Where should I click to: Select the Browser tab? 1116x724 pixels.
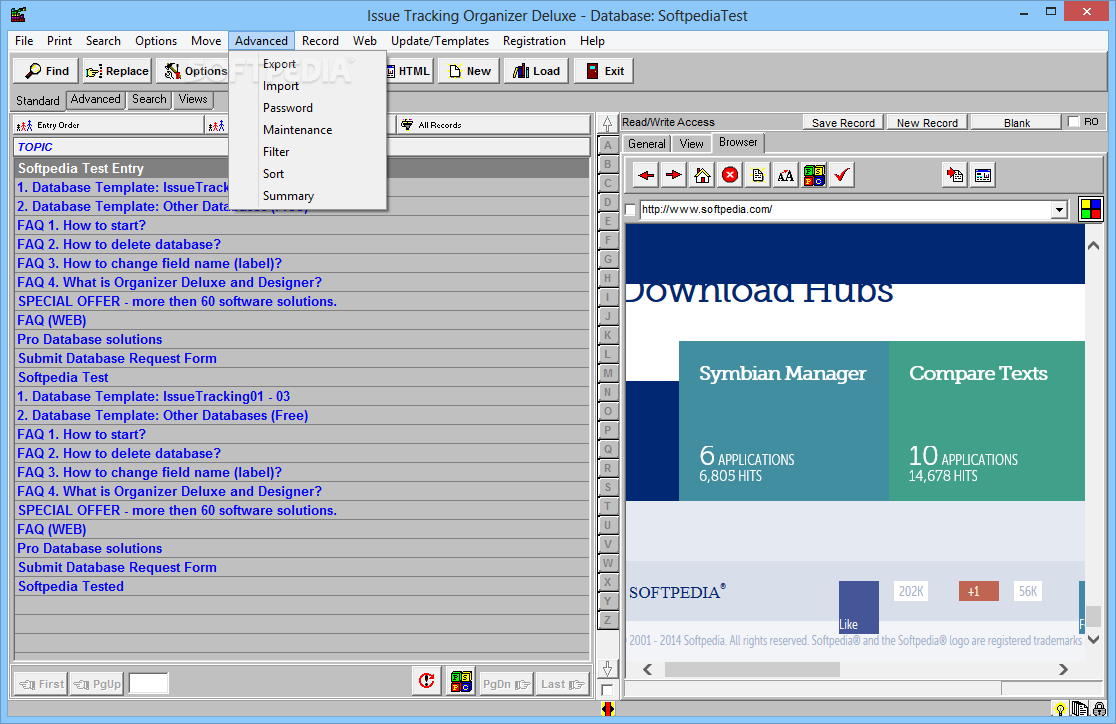point(738,142)
